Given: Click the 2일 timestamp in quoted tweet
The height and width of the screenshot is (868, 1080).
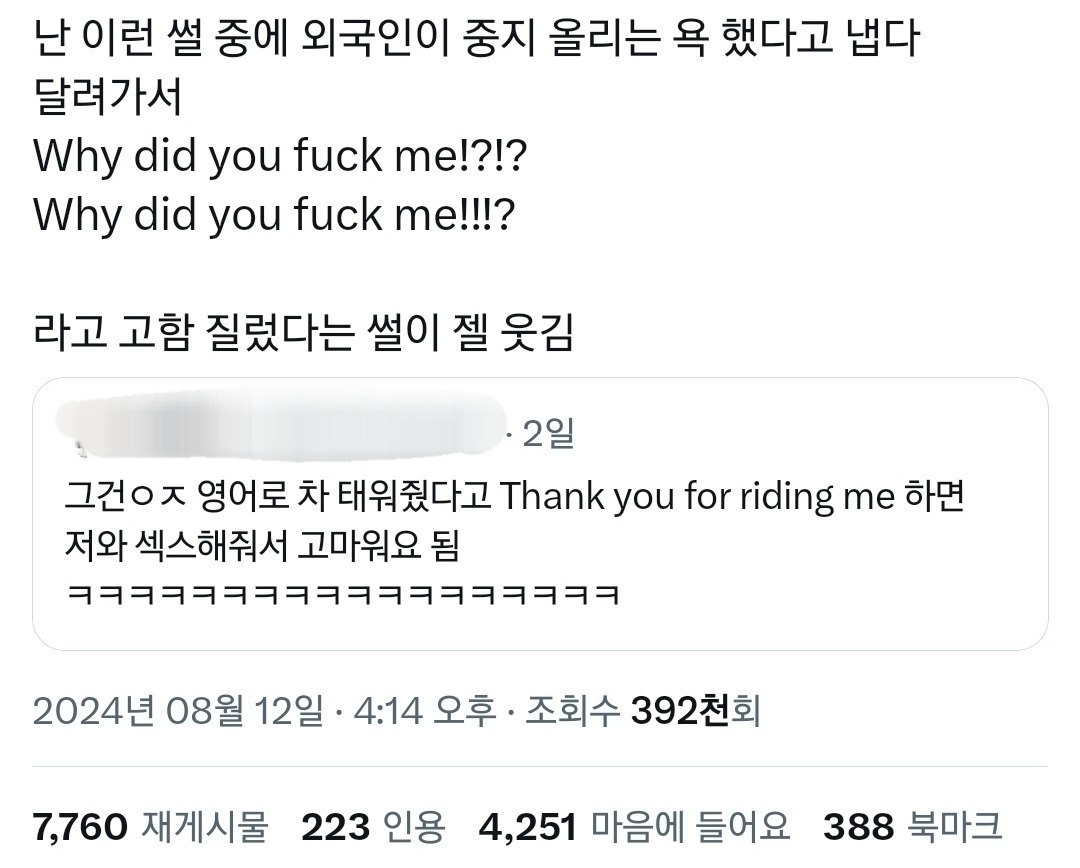Looking at the screenshot, I should 548,434.
